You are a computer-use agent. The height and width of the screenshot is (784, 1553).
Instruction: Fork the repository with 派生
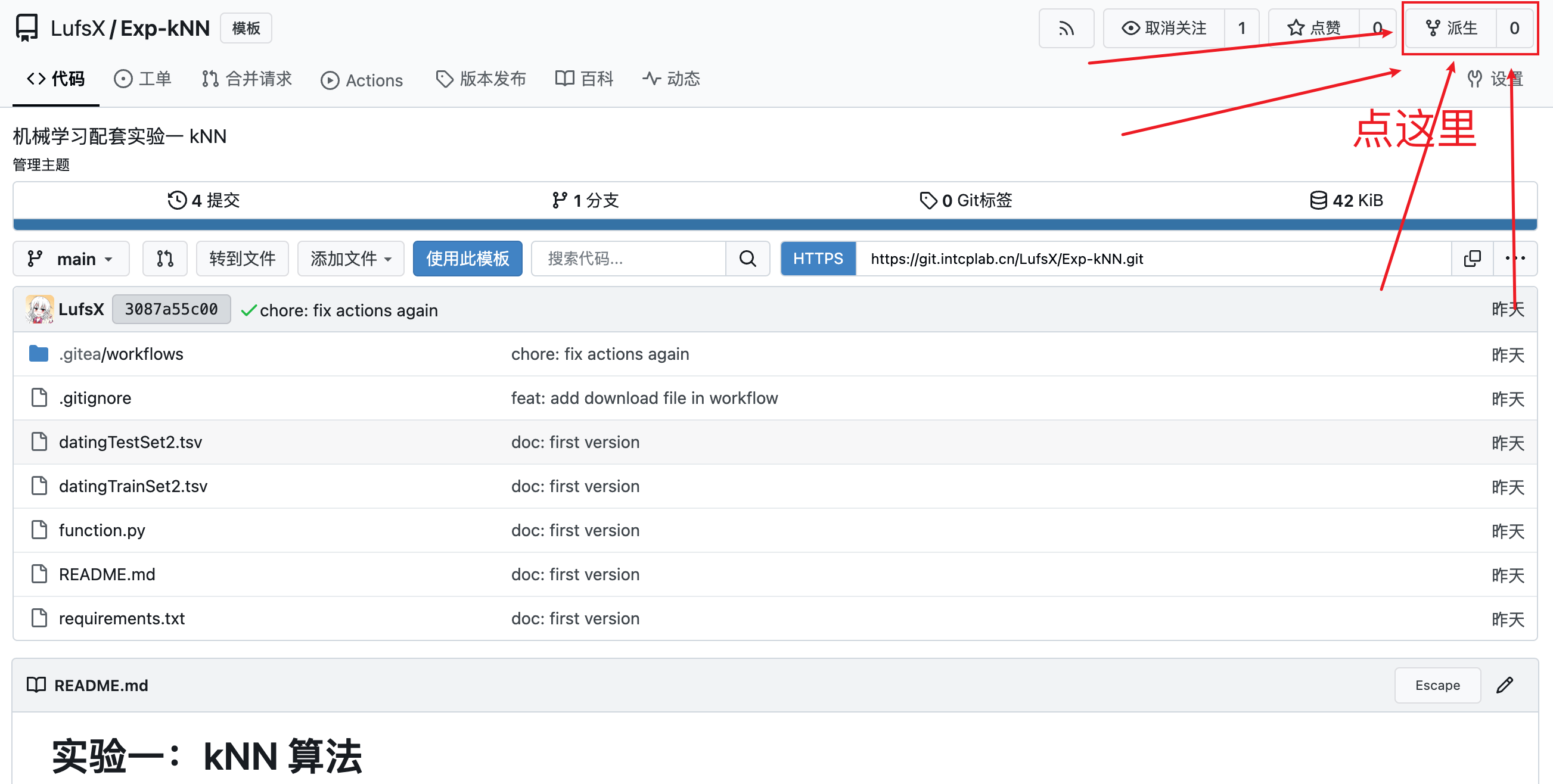[1451, 29]
